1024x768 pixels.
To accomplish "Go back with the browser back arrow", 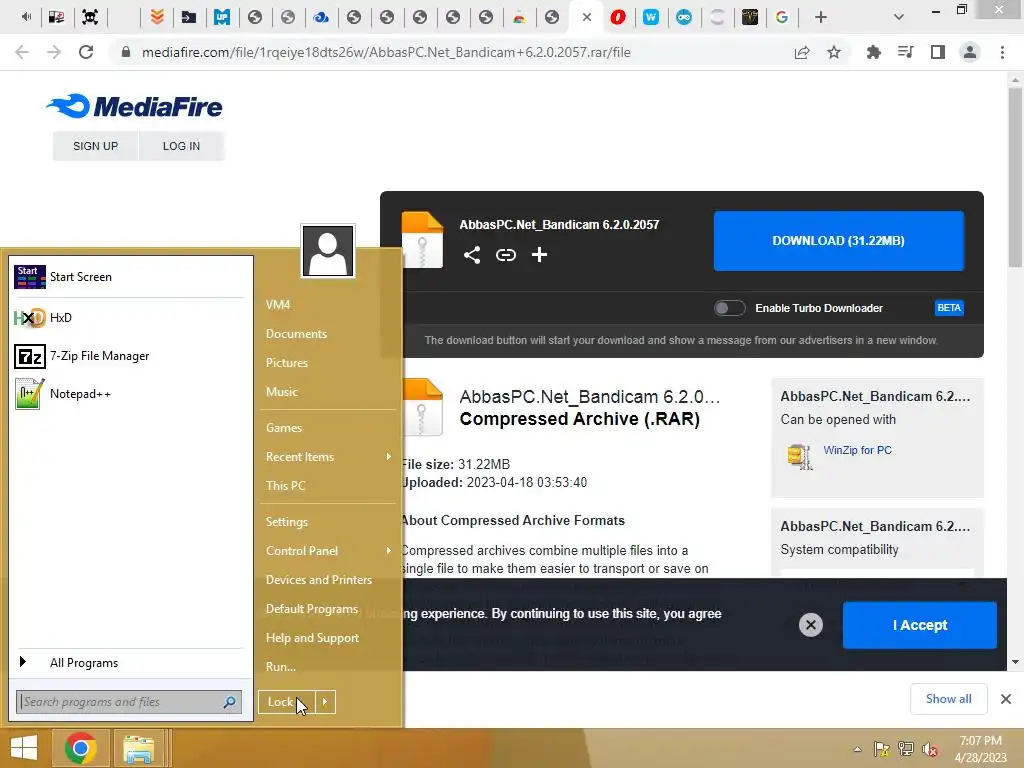I will (22, 52).
